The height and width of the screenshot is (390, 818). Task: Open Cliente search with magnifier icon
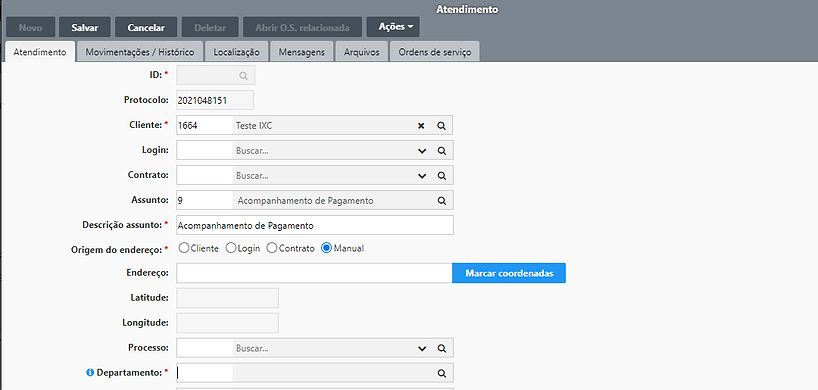[441, 126]
